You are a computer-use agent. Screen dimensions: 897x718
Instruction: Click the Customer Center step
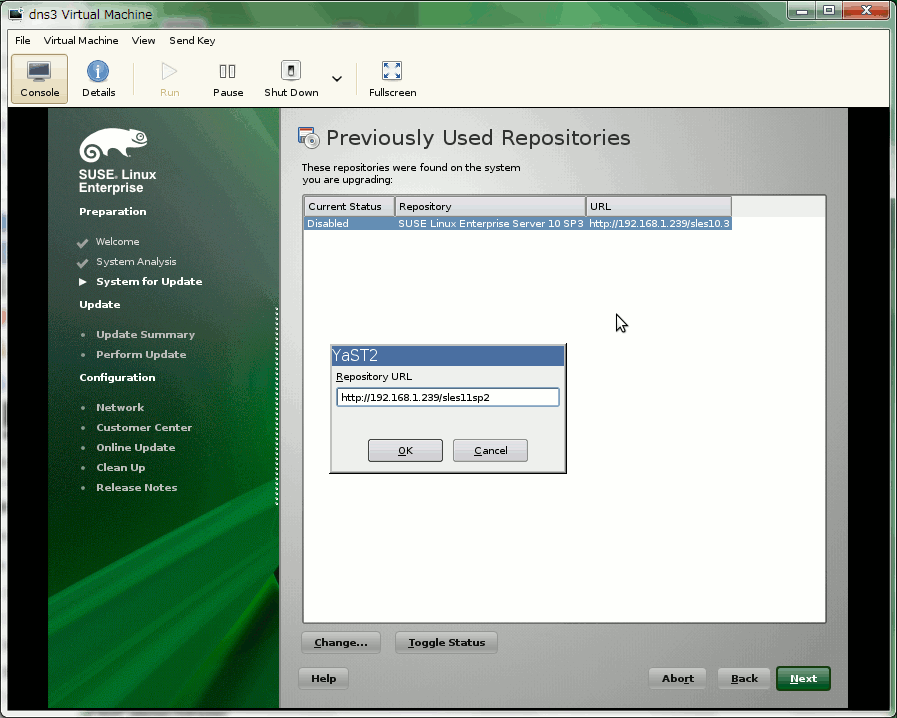144,427
